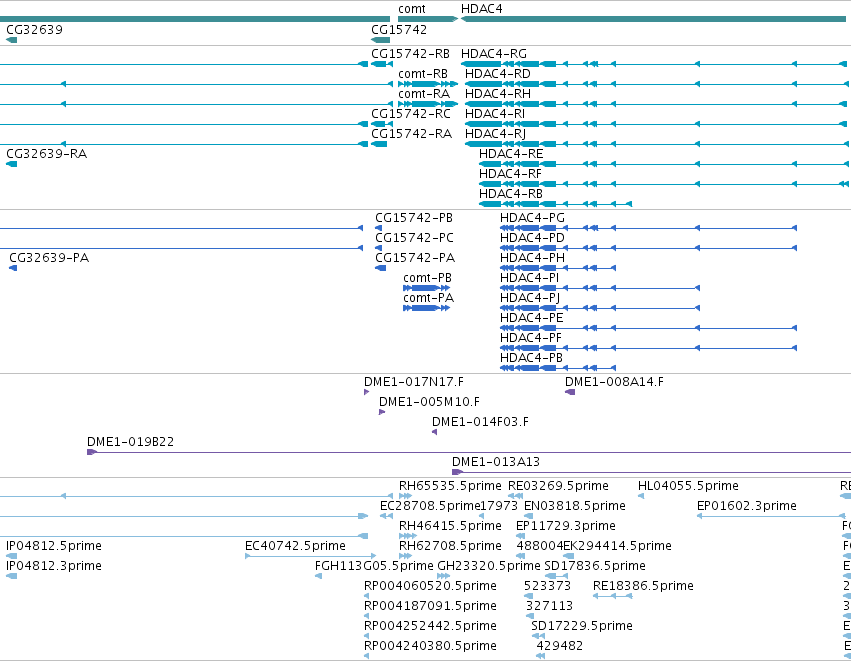Click EST label RH46415.5prime
The width and height of the screenshot is (851, 661).
[x=450, y=527]
